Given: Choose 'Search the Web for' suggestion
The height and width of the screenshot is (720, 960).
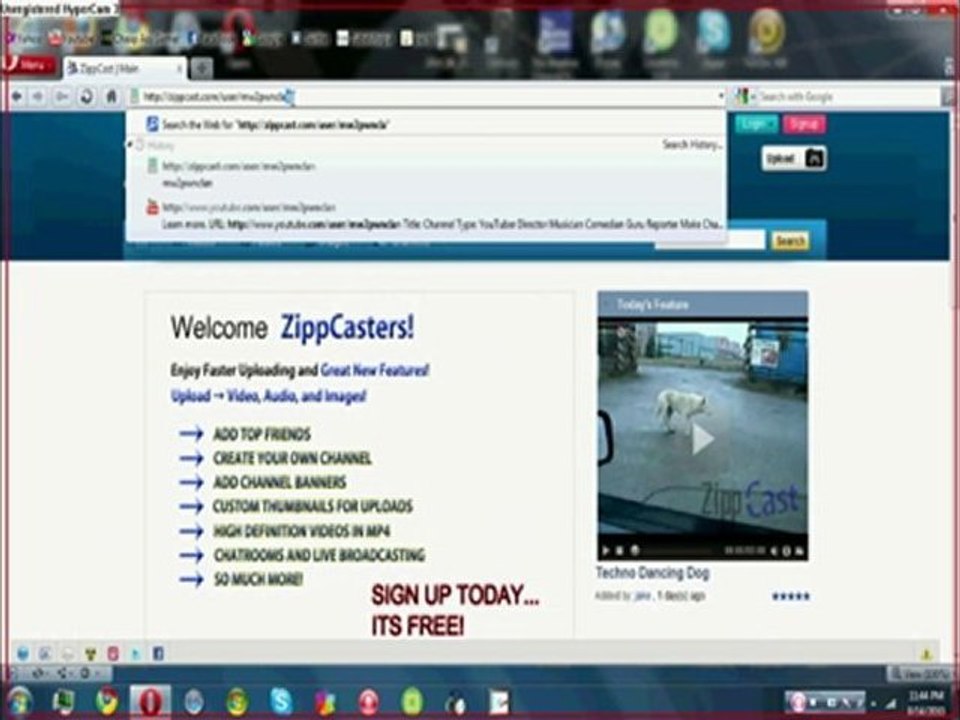Looking at the screenshot, I should (x=426, y=125).
